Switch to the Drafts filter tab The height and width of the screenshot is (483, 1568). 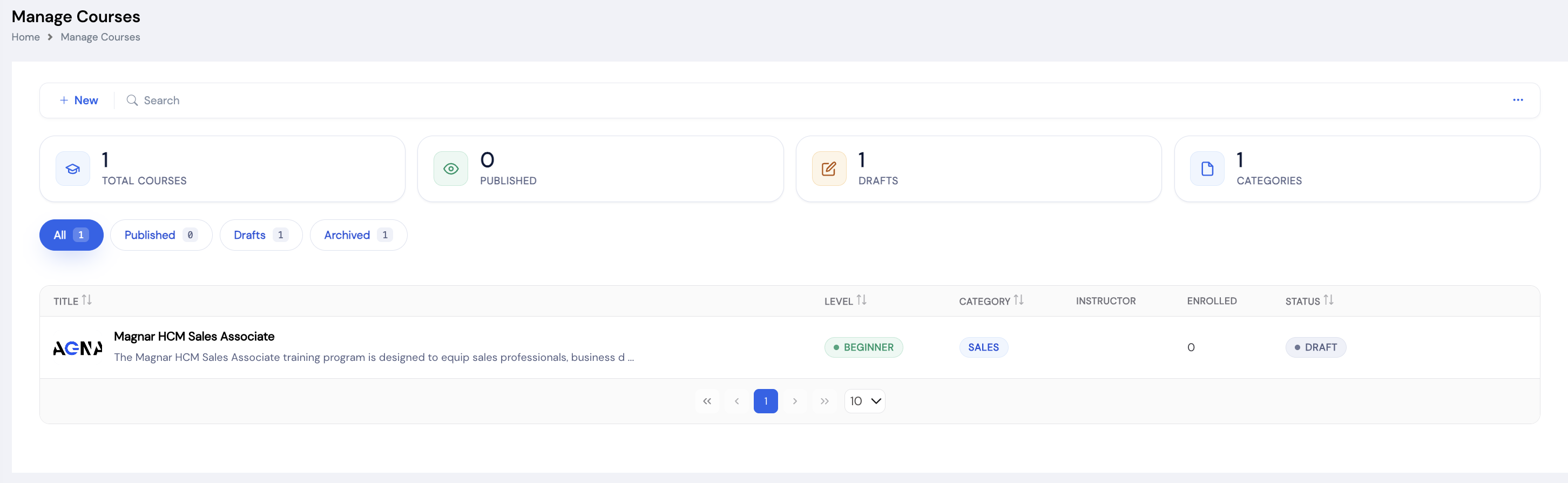point(260,235)
